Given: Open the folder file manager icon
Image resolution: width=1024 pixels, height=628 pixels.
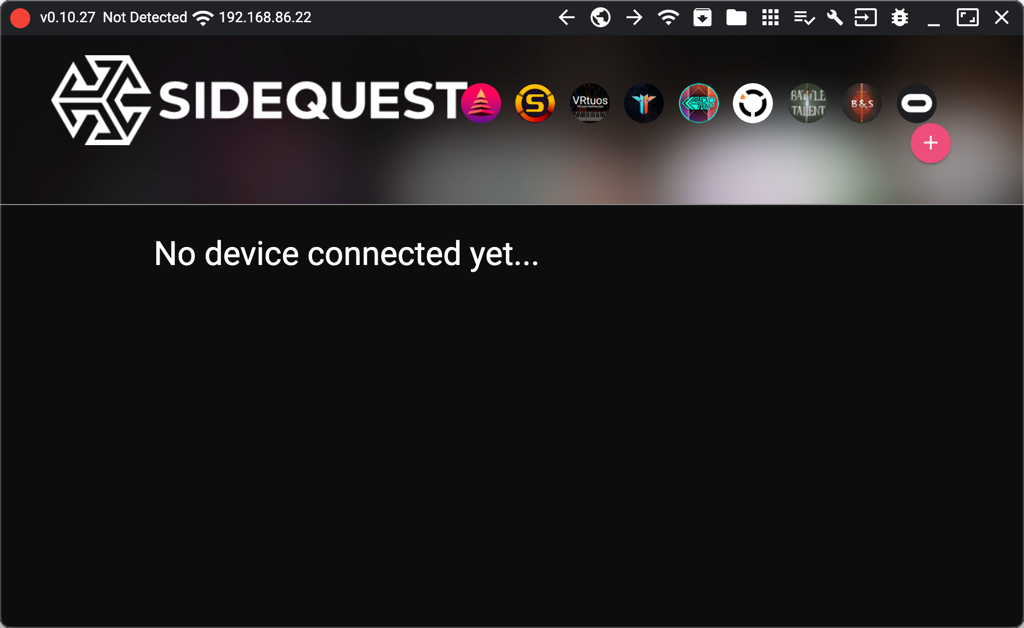Looking at the screenshot, I should click(736, 18).
